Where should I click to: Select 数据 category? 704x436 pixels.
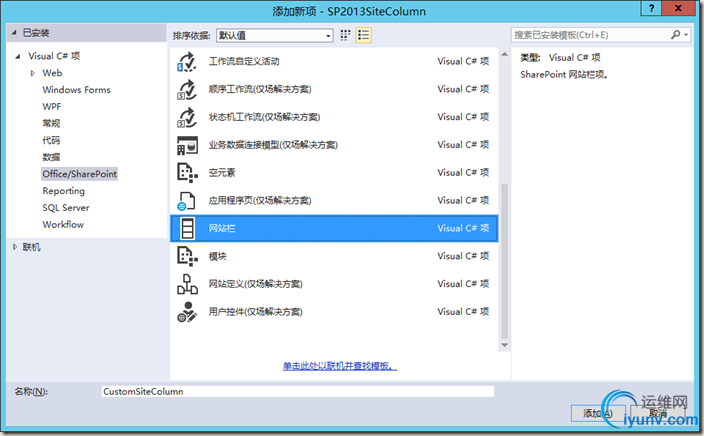pyautogui.click(x=51, y=157)
